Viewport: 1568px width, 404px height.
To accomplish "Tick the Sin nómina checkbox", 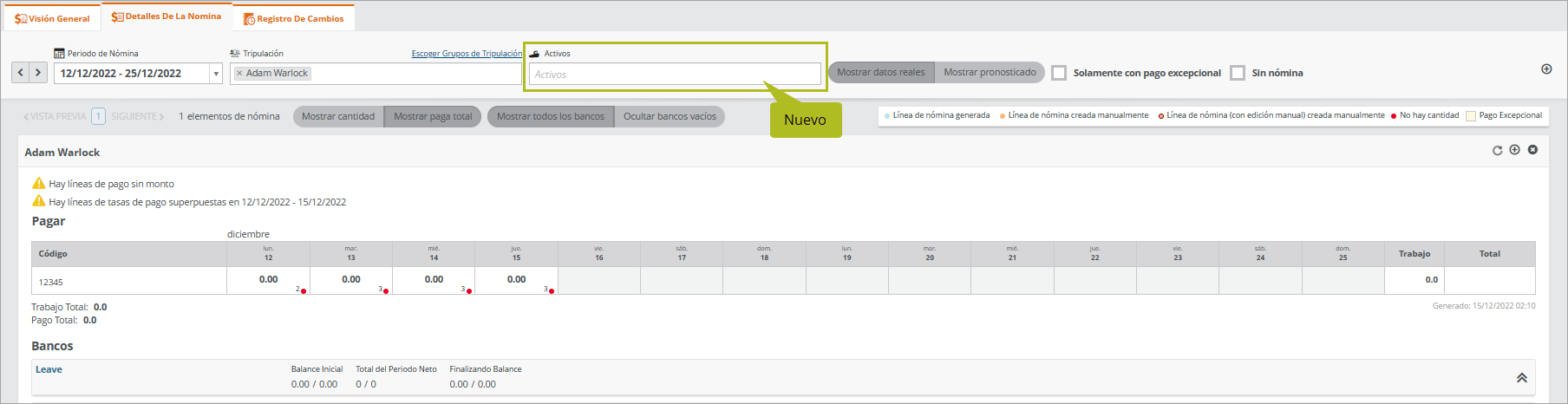I will (x=1238, y=73).
